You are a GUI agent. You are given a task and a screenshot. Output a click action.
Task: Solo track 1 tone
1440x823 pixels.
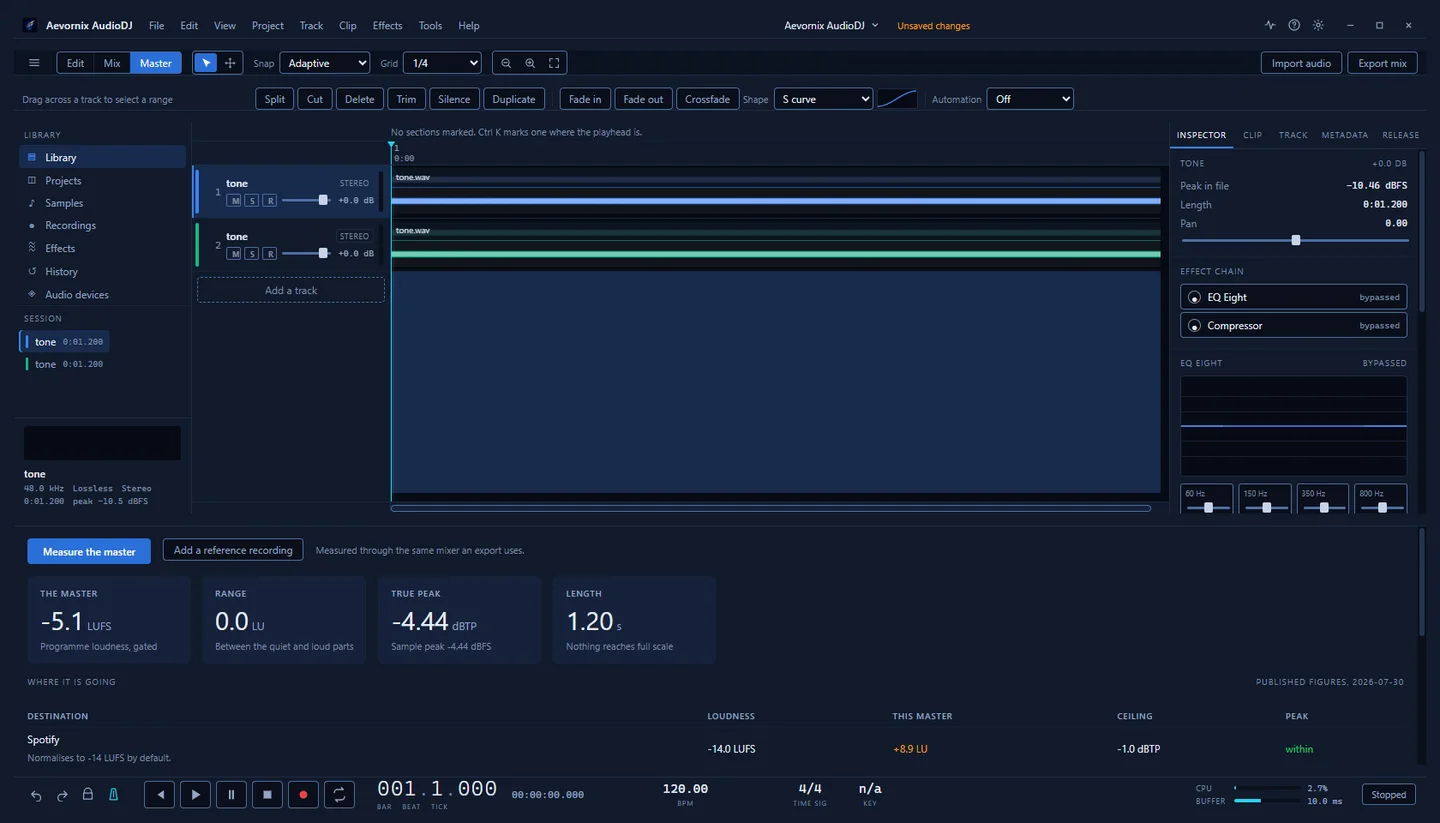pos(252,200)
